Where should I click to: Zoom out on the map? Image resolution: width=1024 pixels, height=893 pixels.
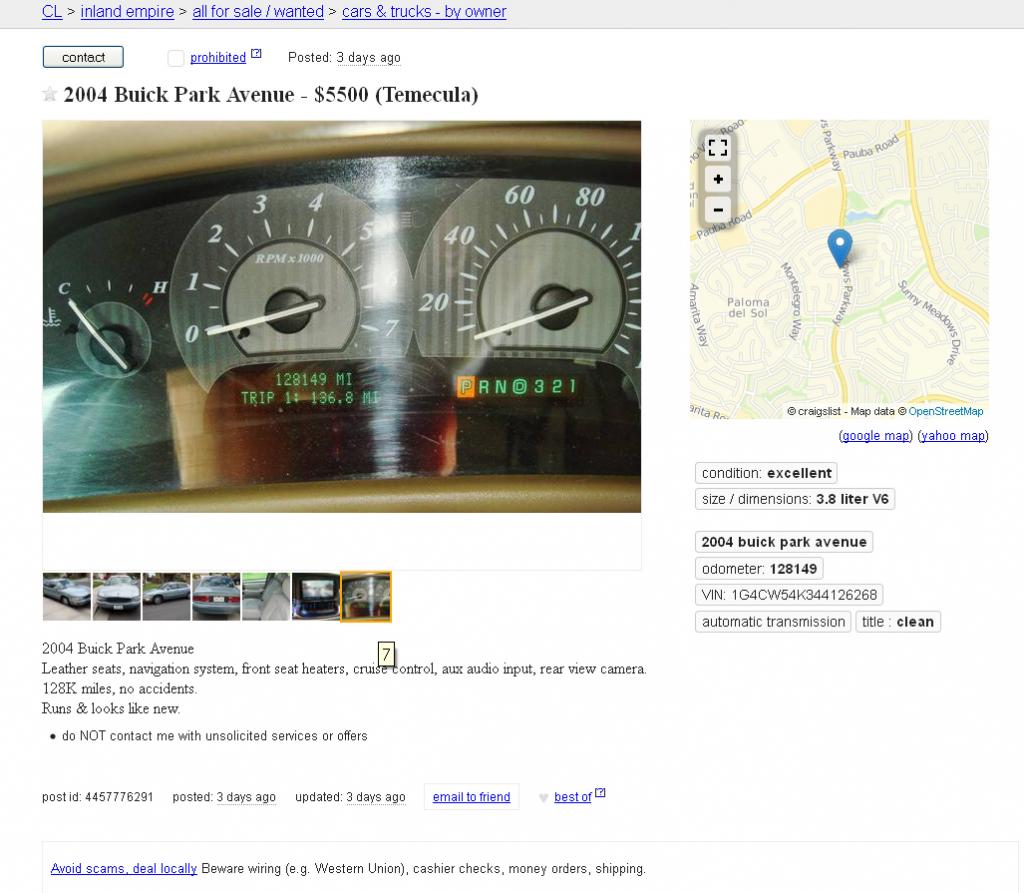(x=718, y=210)
